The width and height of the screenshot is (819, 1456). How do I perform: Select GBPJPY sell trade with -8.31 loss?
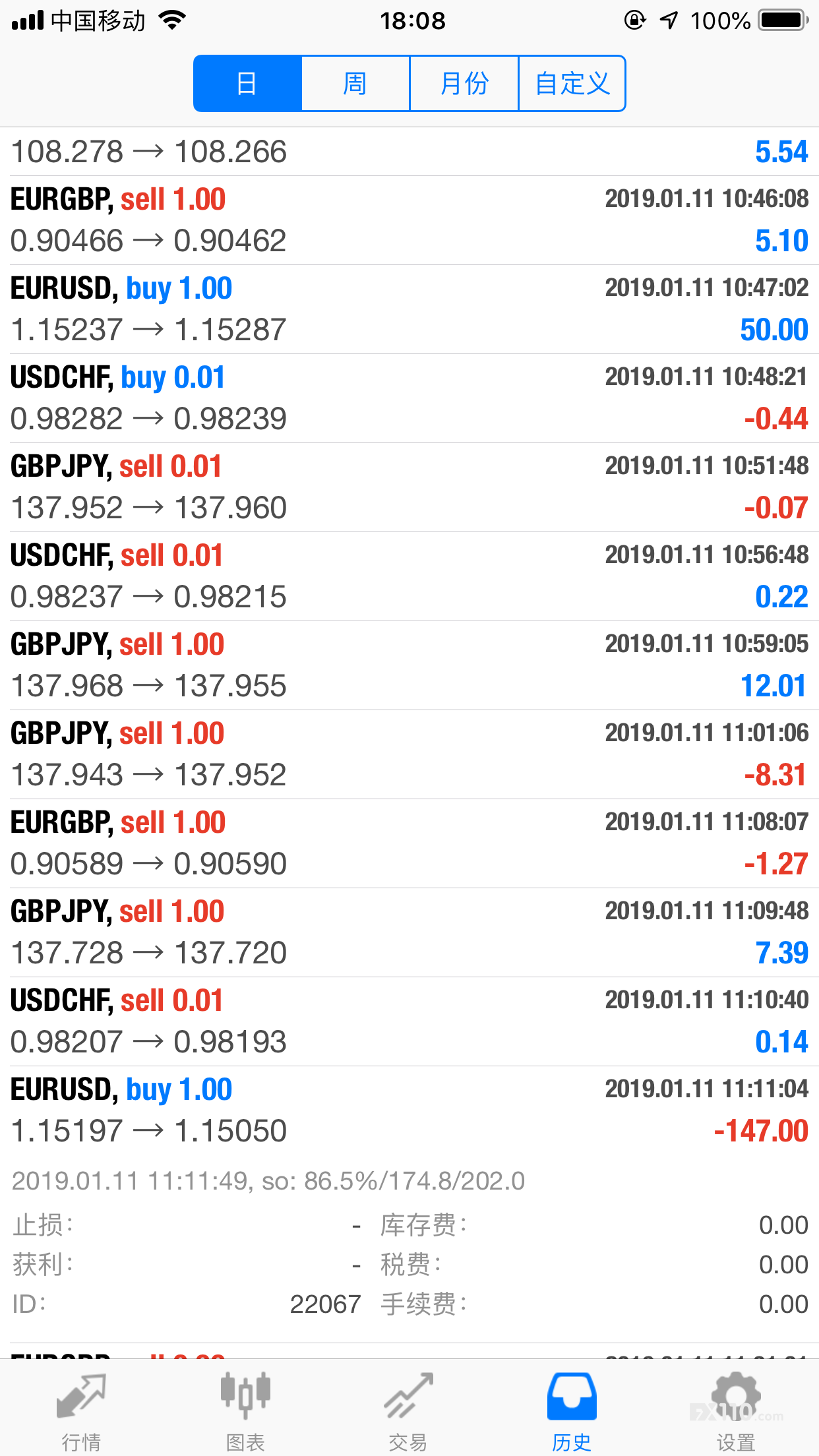tap(409, 754)
